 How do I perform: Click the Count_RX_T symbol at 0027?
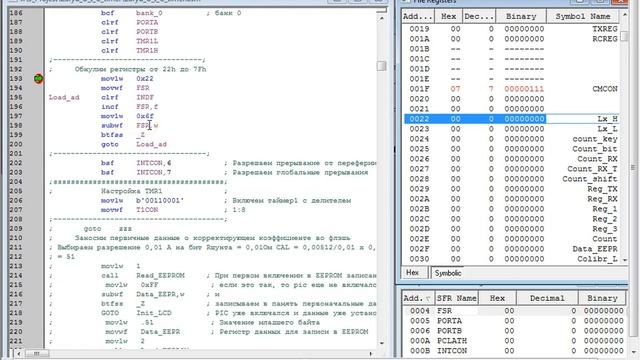point(592,169)
